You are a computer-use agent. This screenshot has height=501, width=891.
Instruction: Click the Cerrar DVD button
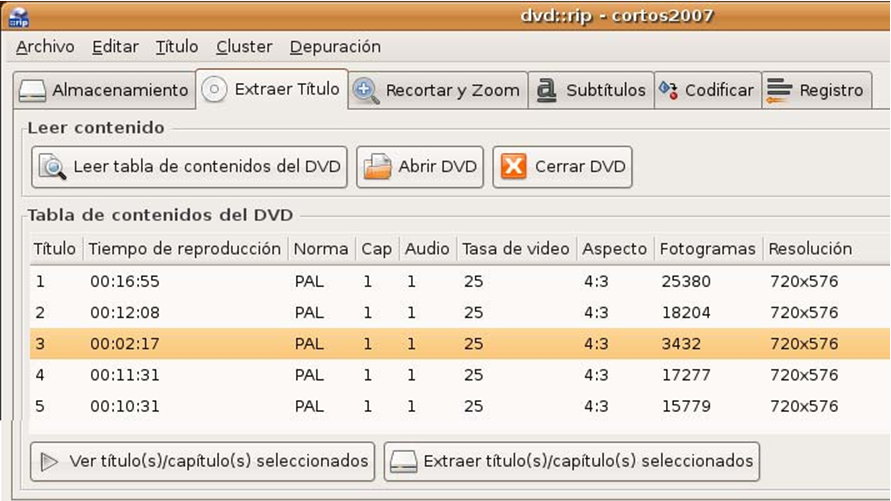(x=563, y=167)
